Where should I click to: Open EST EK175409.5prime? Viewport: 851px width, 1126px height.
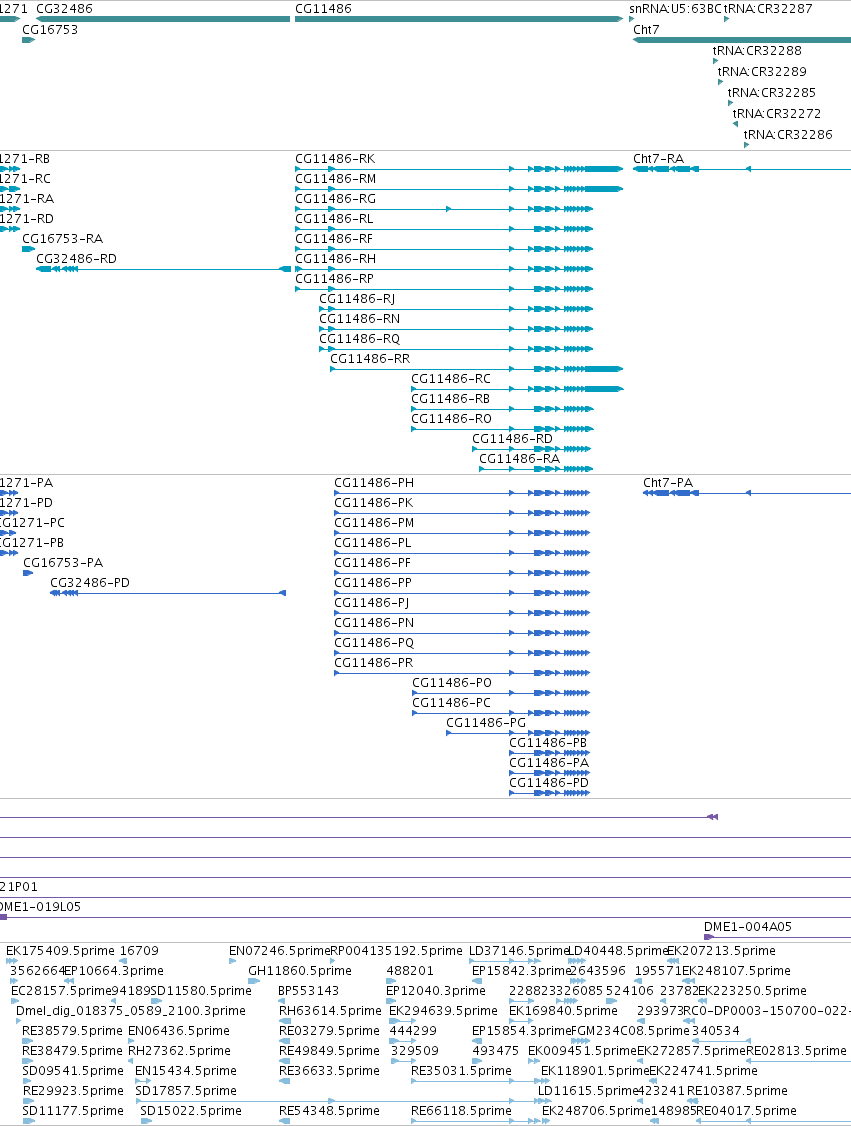12,961
